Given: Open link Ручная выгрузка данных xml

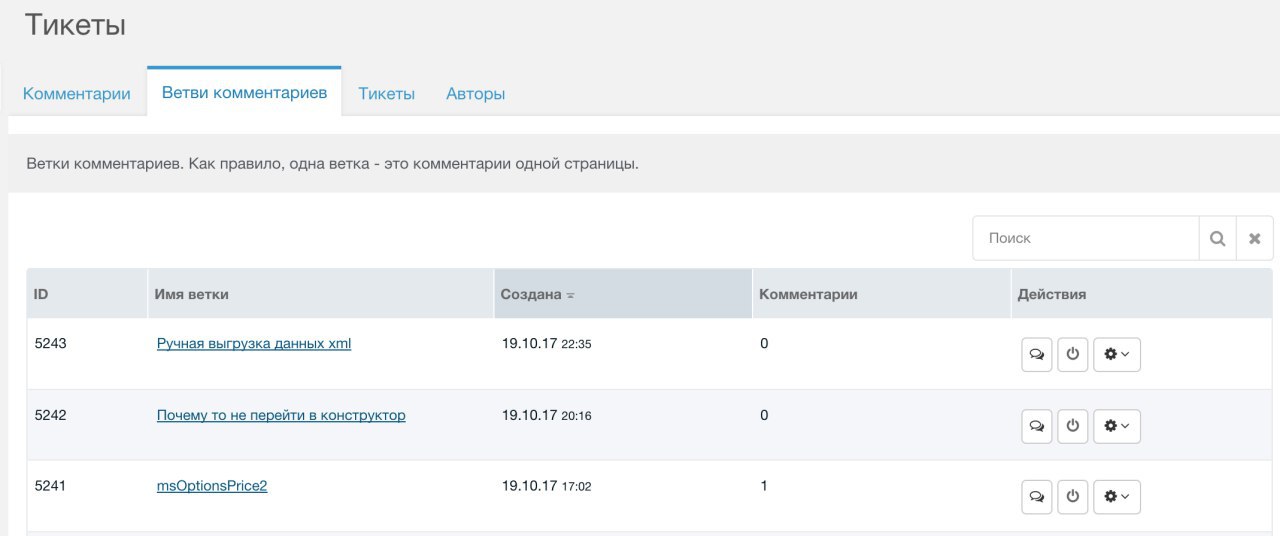Looking at the screenshot, I should click(x=254, y=343).
